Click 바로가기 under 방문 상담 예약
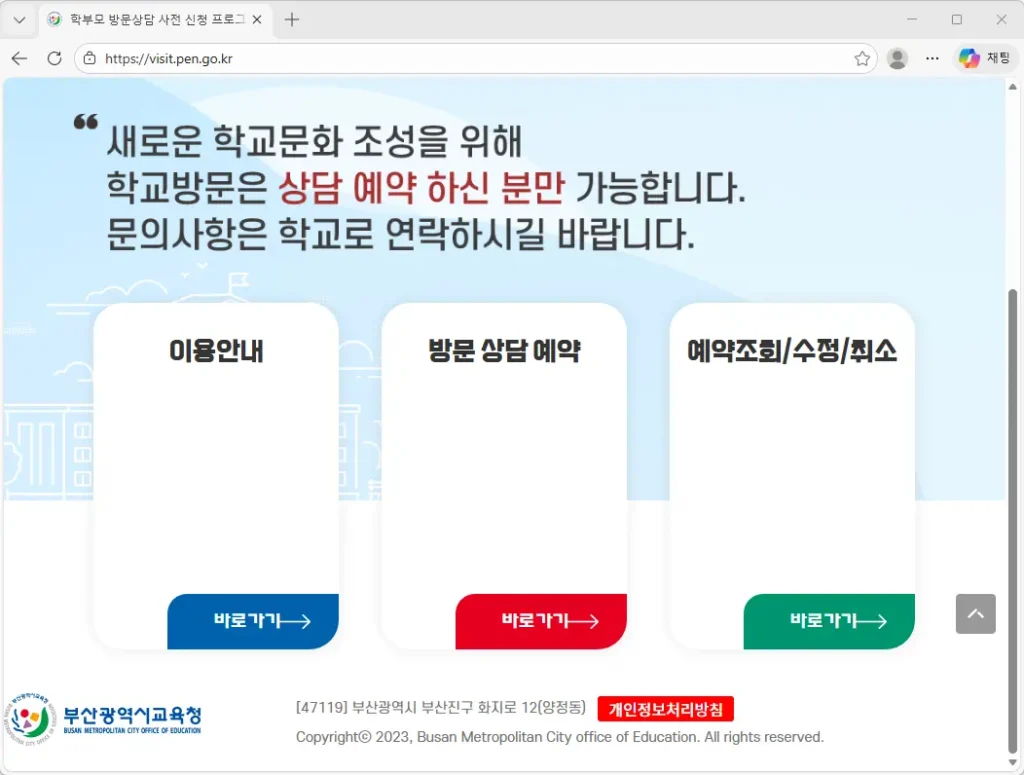 pos(541,622)
